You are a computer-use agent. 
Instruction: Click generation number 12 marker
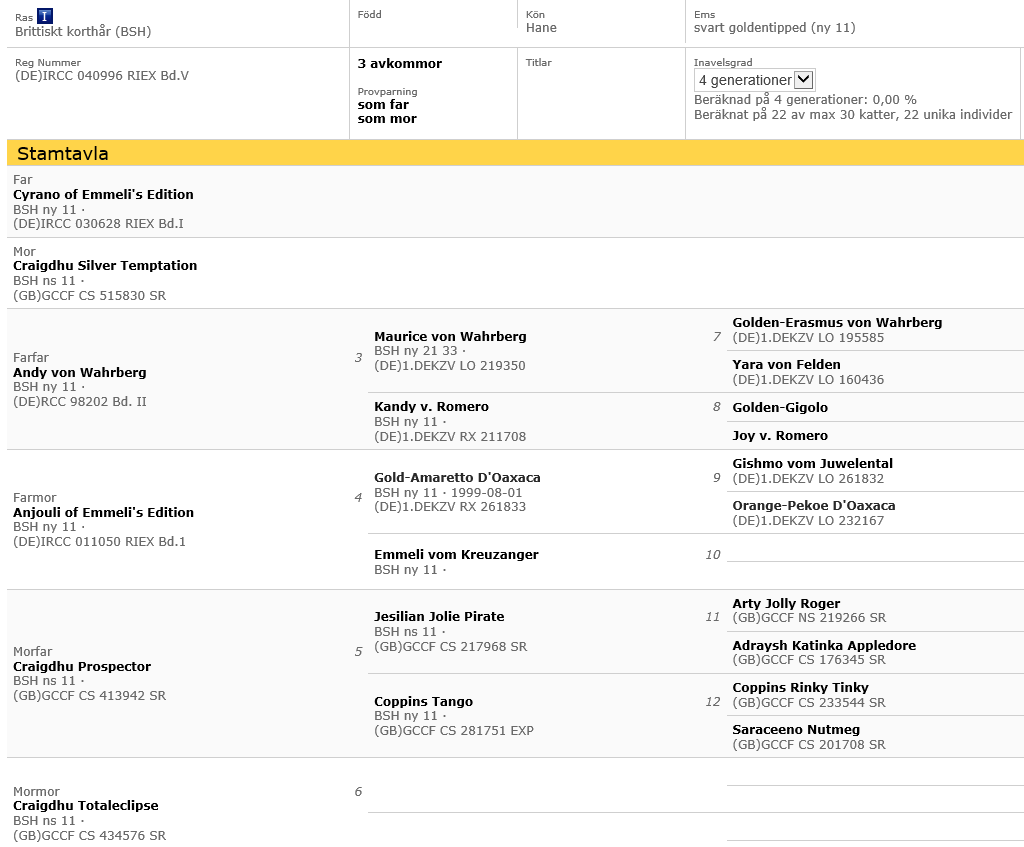pyautogui.click(x=712, y=702)
